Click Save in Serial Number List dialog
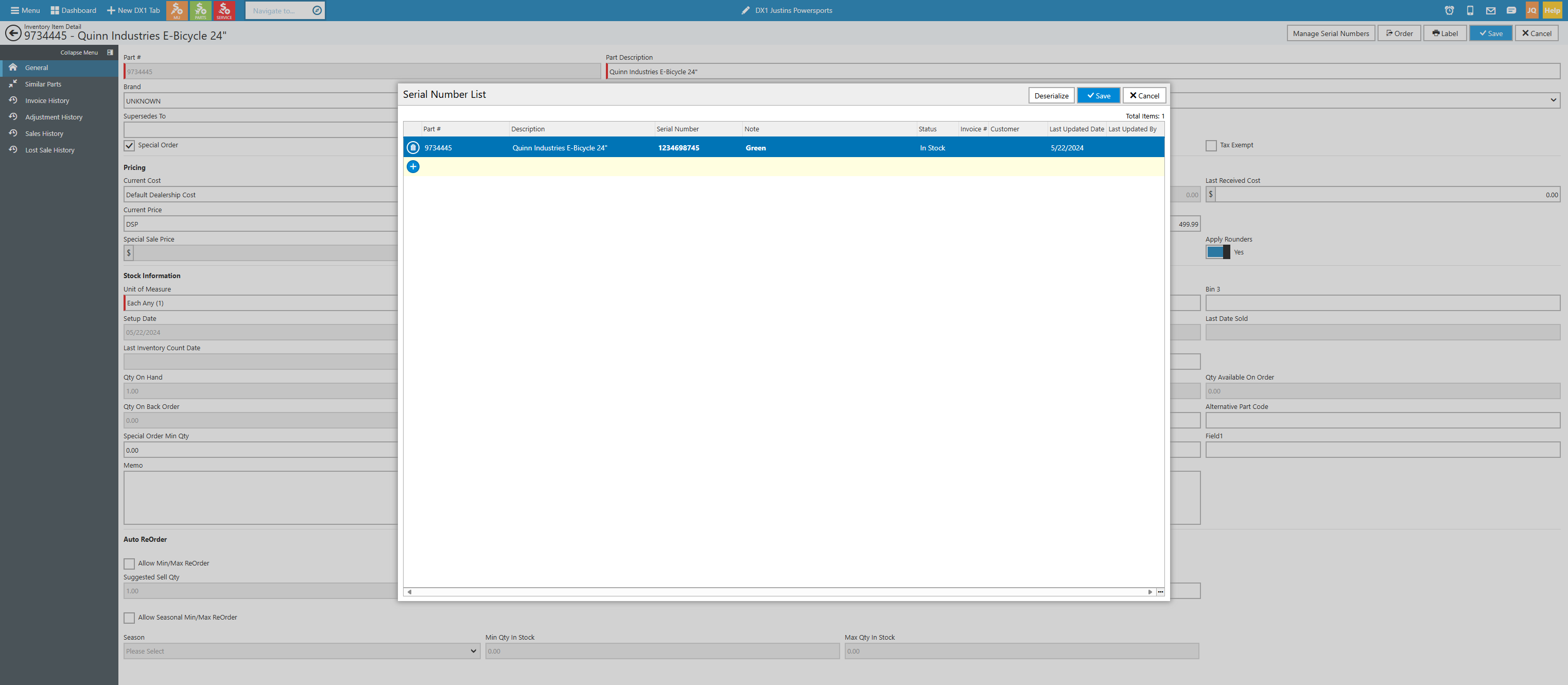 click(1098, 96)
